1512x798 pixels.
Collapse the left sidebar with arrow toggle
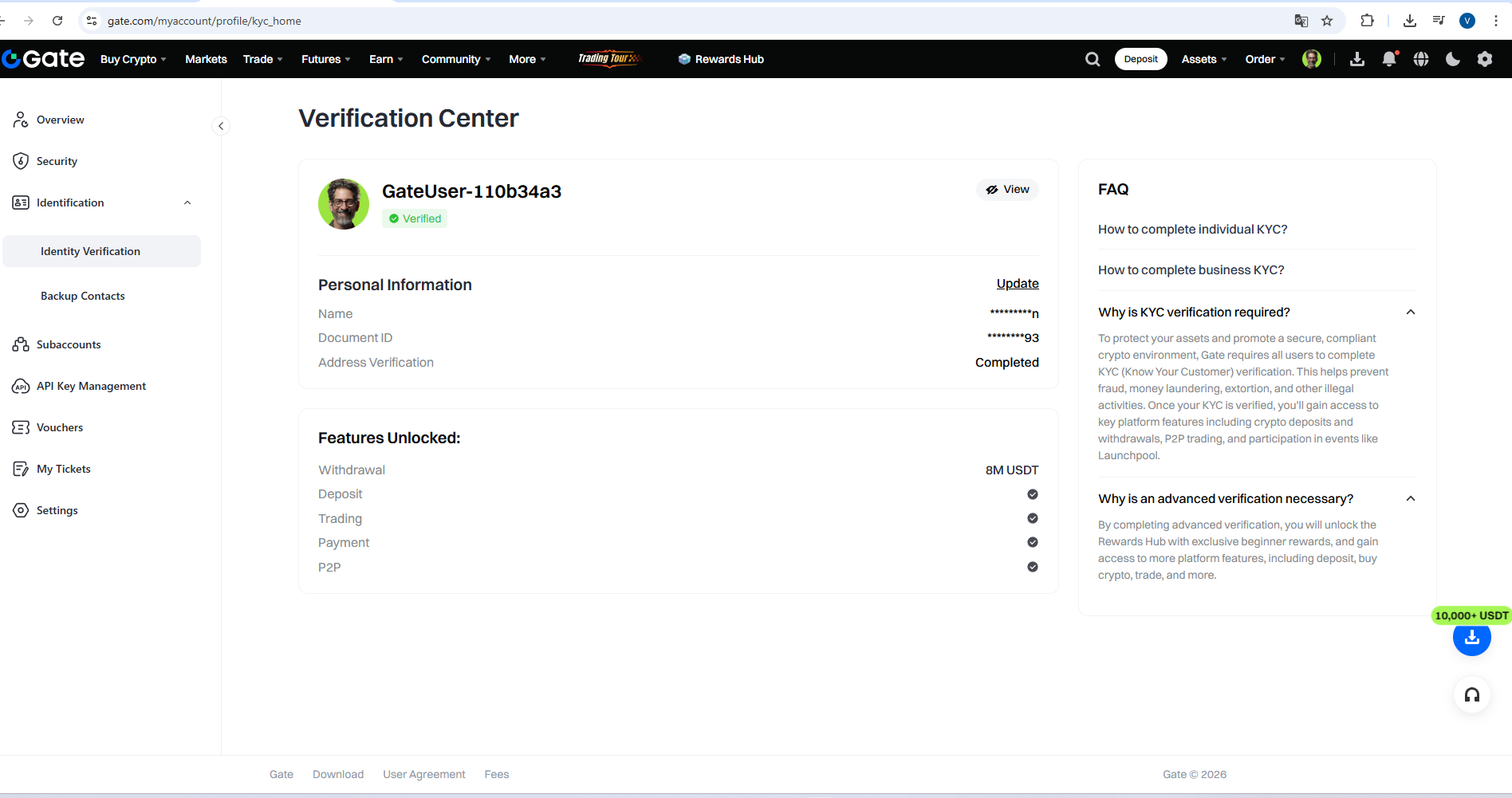click(221, 126)
